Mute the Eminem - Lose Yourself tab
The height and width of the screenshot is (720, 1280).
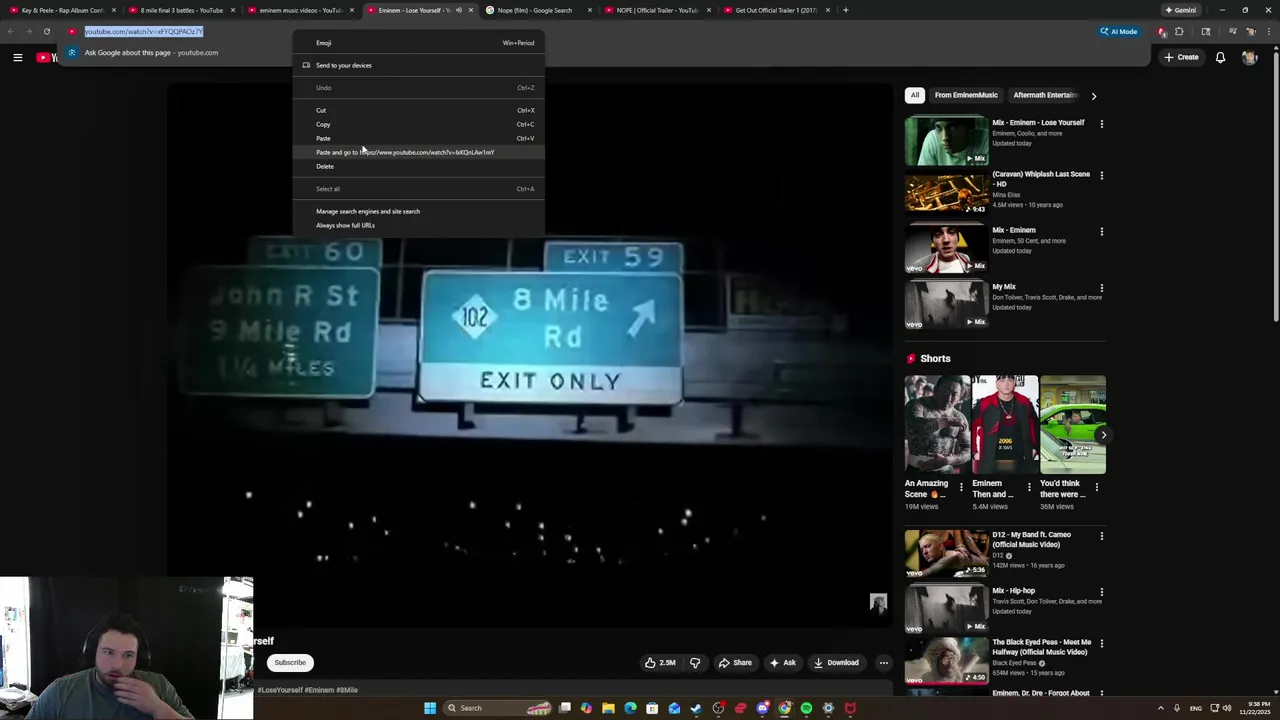pyautogui.click(x=459, y=10)
